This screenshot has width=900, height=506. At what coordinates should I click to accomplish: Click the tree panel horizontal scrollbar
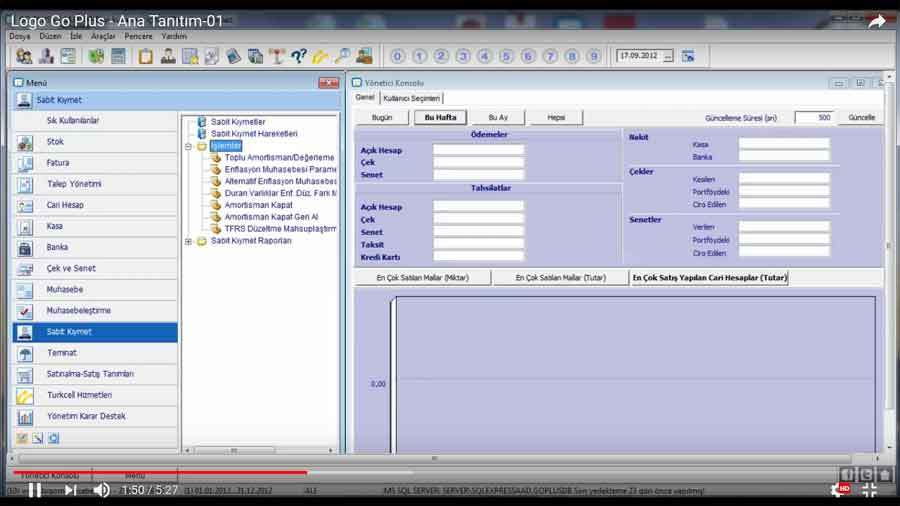pyautogui.click(x=233, y=451)
